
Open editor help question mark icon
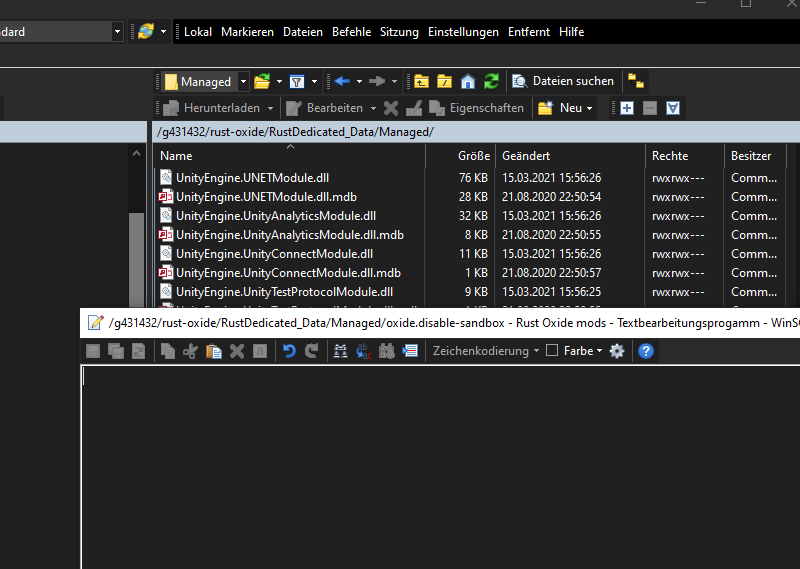646,351
